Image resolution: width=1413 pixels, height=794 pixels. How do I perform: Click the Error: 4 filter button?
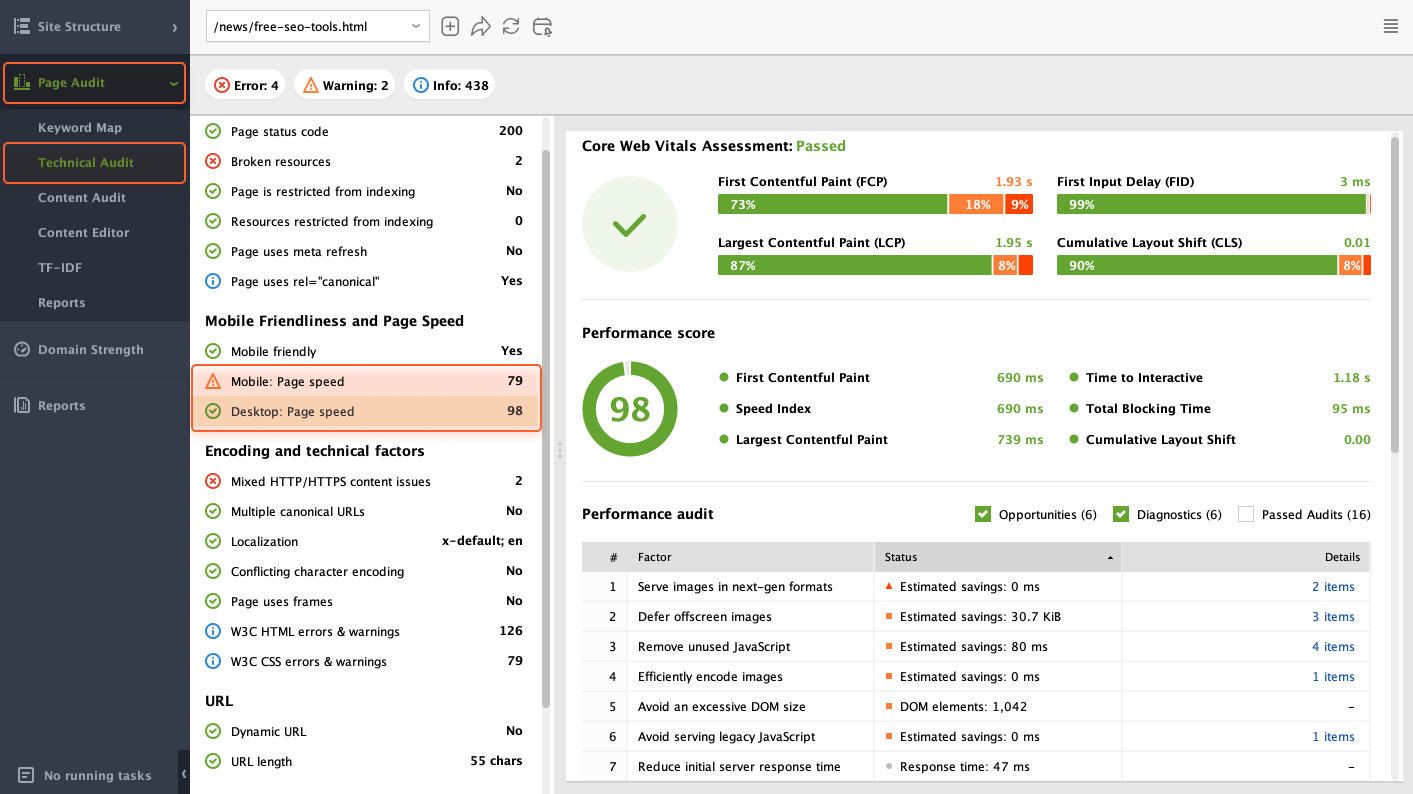pyautogui.click(x=245, y=85)
